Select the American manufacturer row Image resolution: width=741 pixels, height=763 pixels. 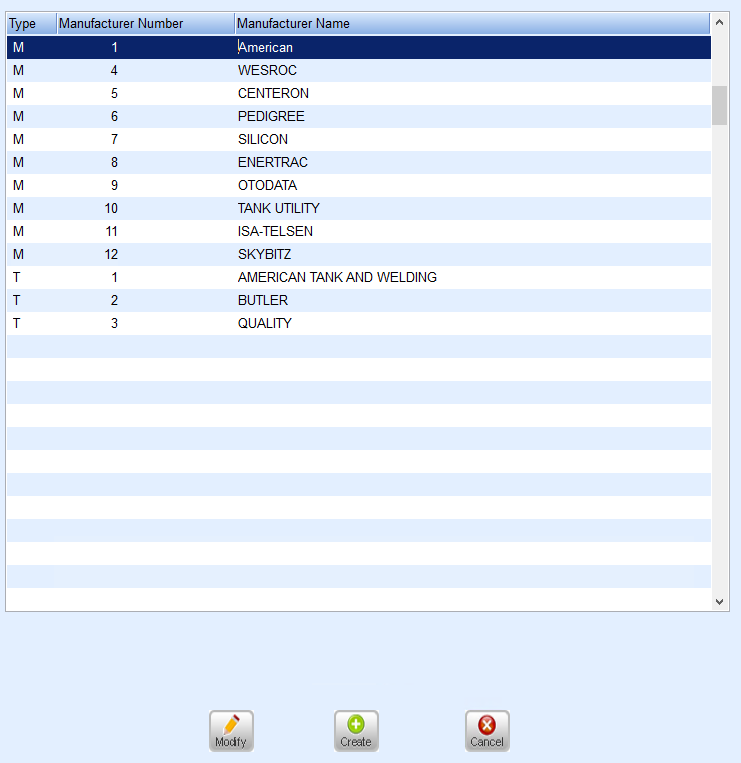click(359, 48)
